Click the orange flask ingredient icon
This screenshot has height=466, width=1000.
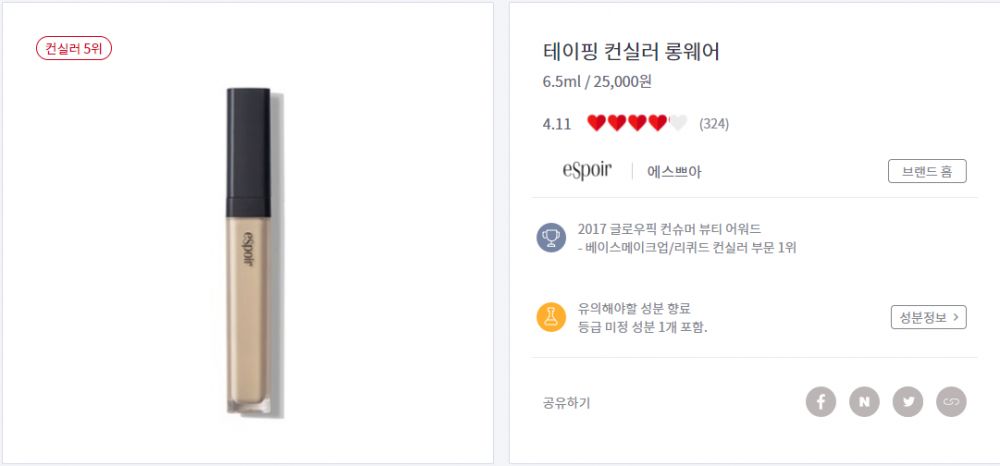(x=551, y=317)
